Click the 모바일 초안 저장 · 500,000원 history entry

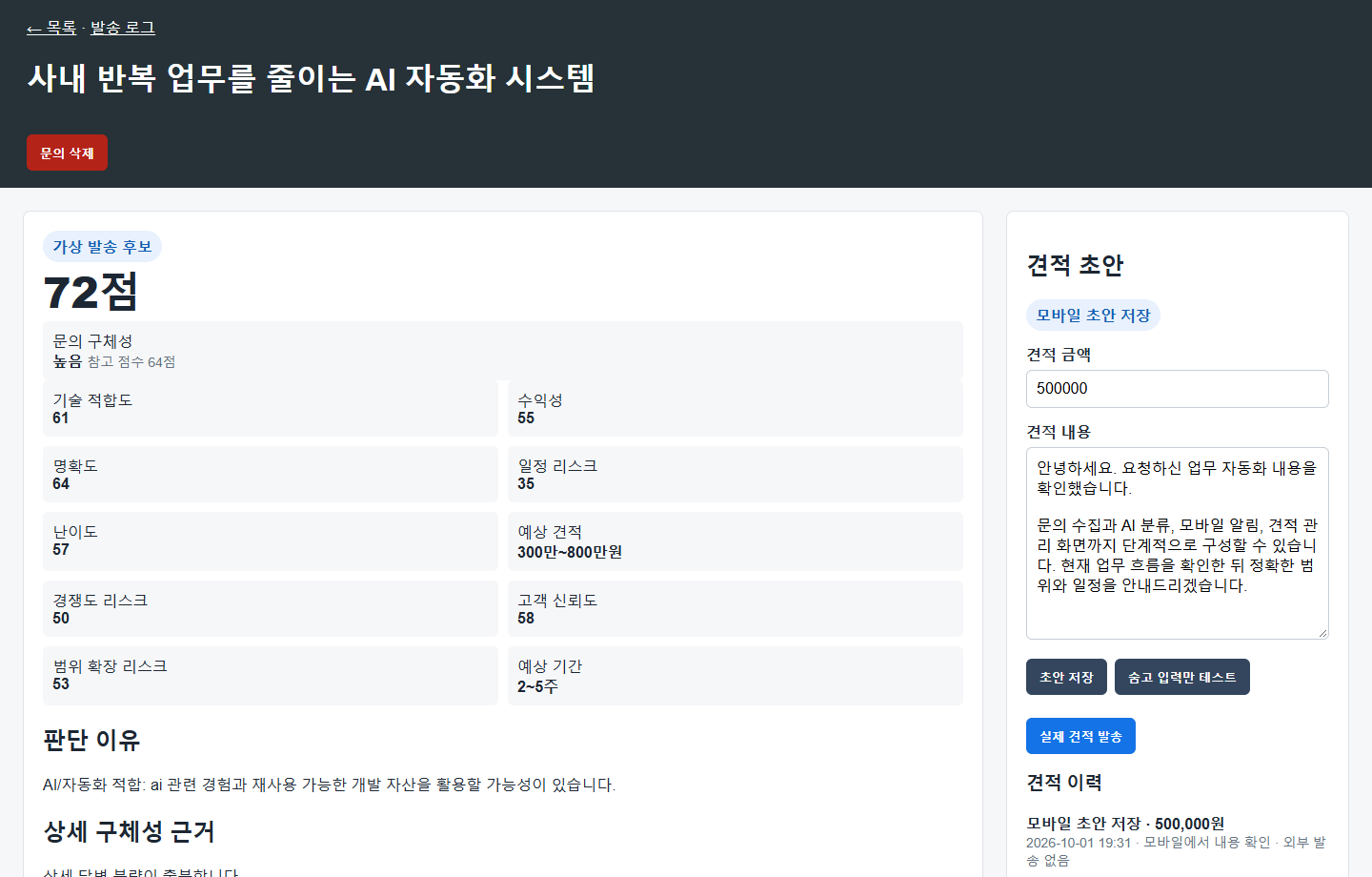[1125, 824]
